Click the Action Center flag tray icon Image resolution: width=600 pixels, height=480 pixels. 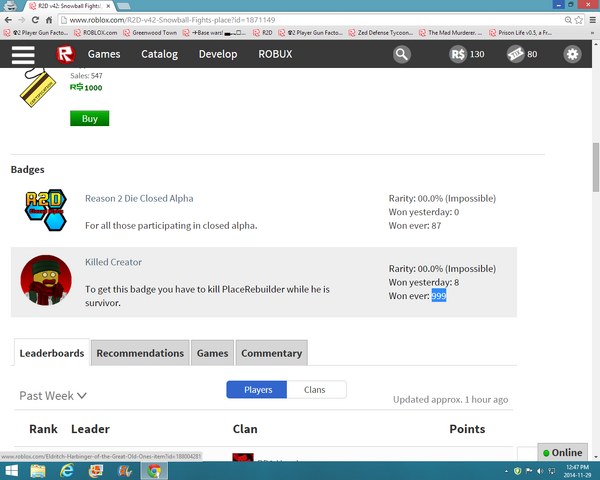529,471
